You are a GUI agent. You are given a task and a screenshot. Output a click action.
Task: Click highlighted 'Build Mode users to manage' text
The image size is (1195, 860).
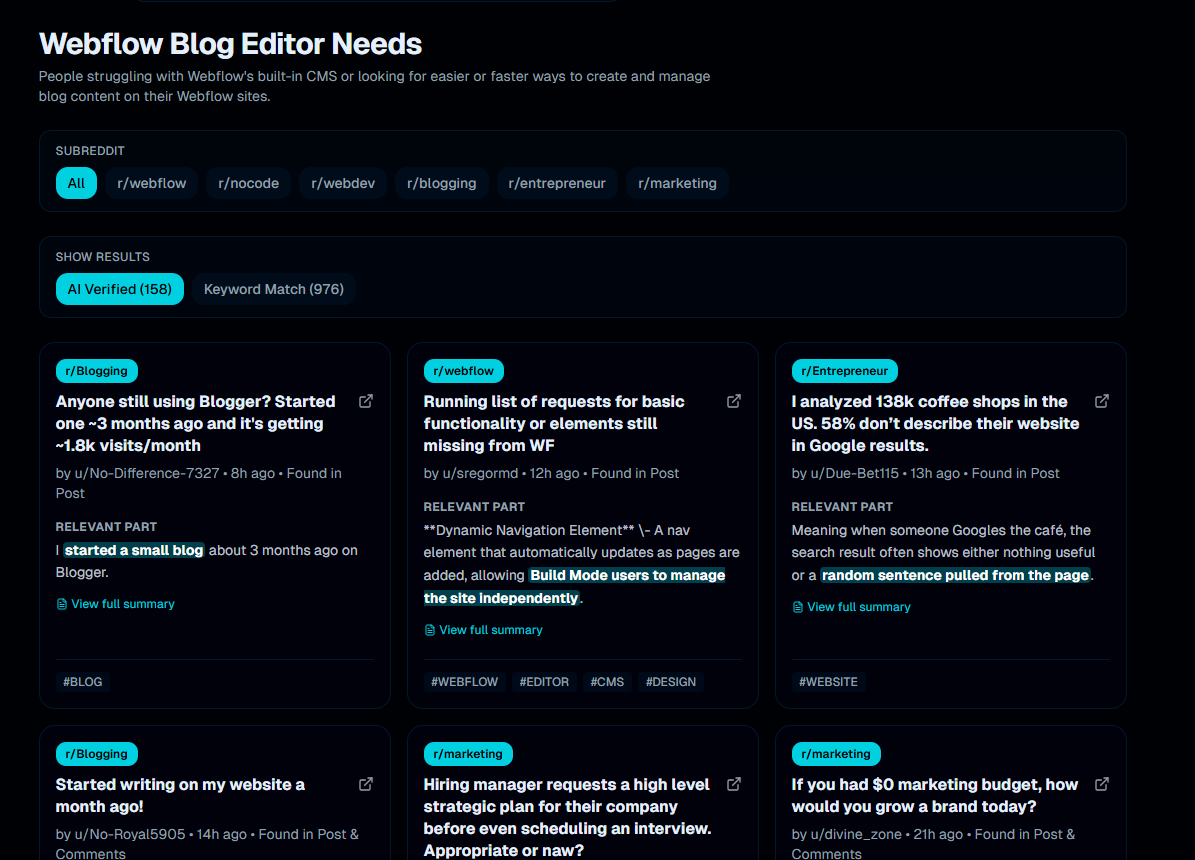[x=627, y=576]
